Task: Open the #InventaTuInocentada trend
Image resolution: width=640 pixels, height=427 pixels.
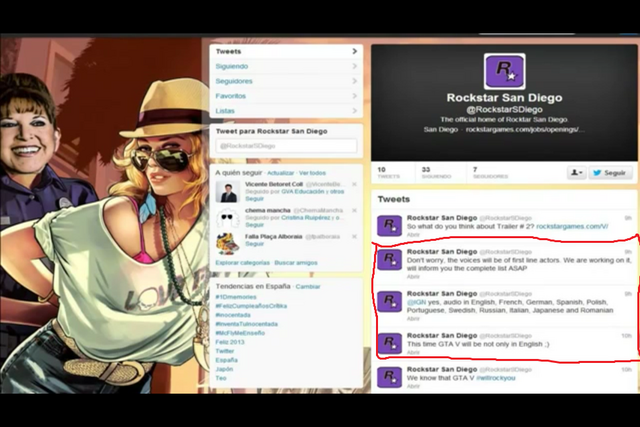Action: 247,324
